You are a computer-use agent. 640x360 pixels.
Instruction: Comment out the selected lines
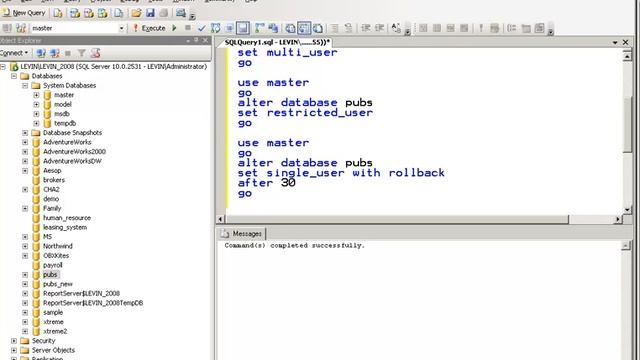[335, 28]
